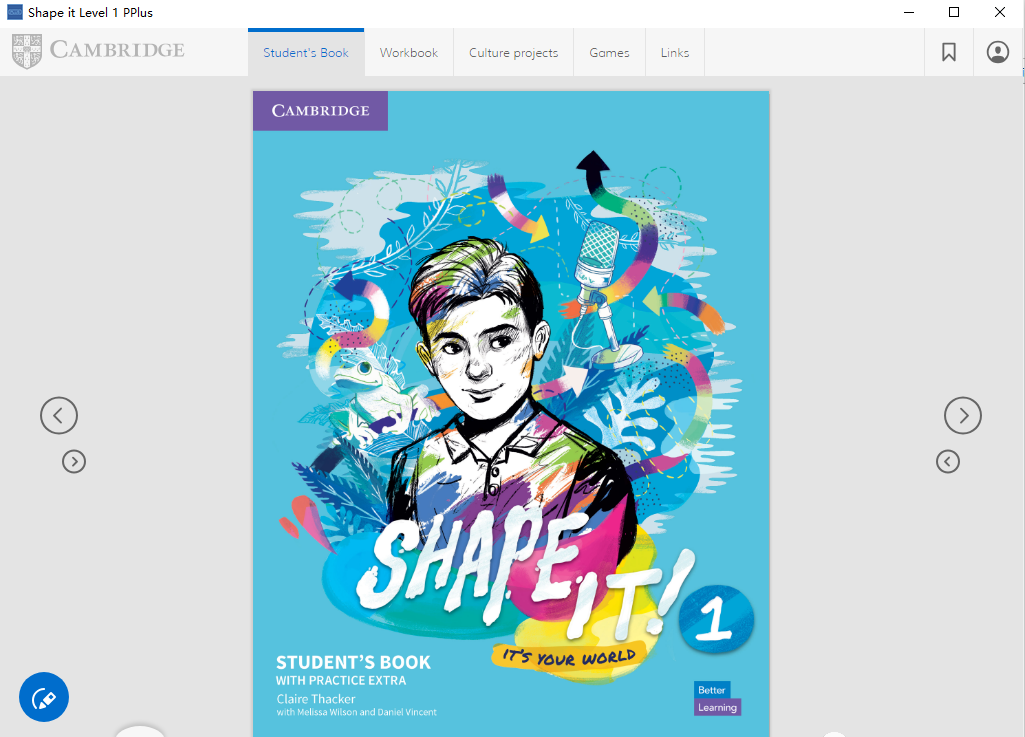Click the small right-chevron circle on left side
The height and width of the screenshot is (737, 1025).
point(74,462)
